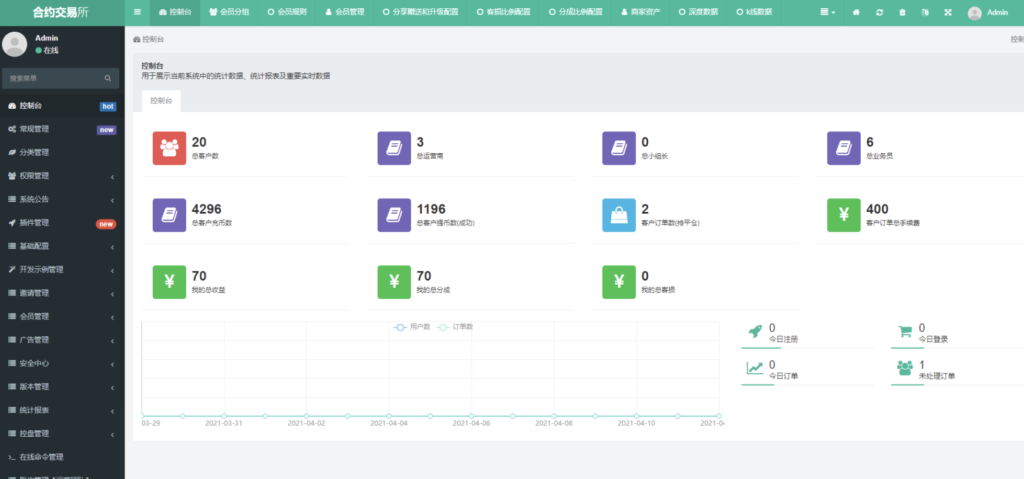Expand 权限管理 sidebar menu

point(62,176)
